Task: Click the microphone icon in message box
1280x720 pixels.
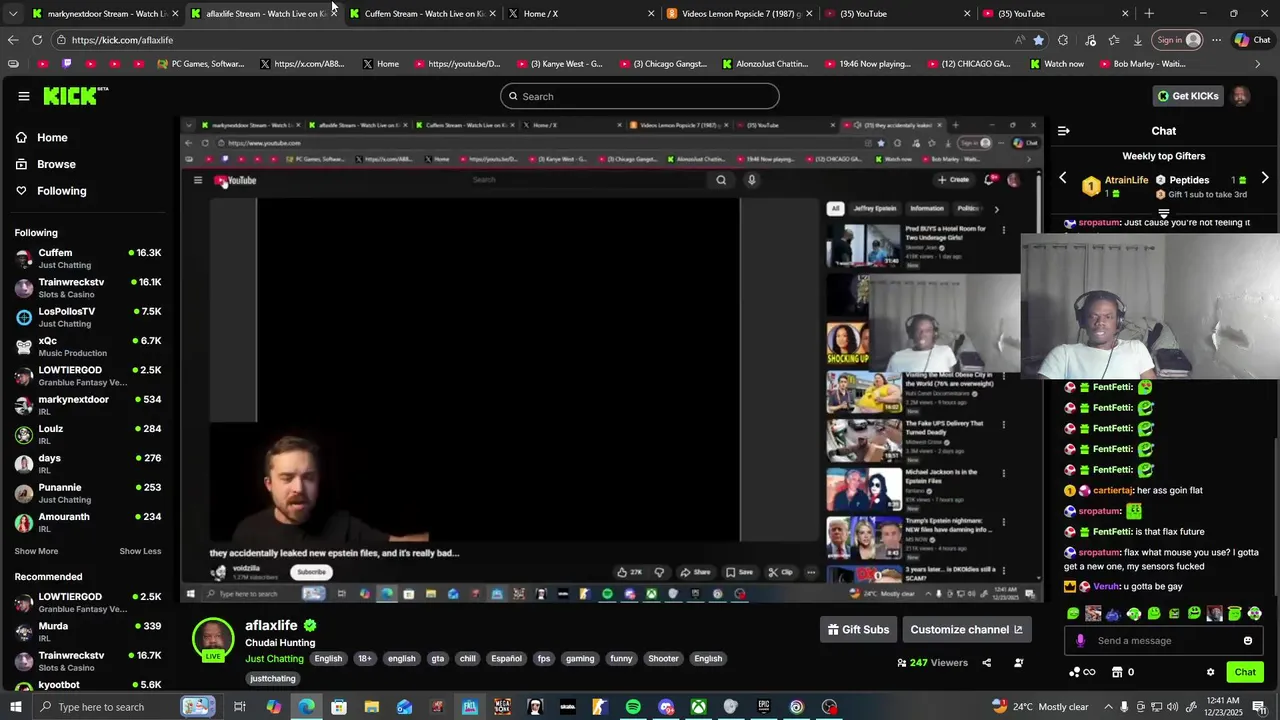Action: 1080,641
